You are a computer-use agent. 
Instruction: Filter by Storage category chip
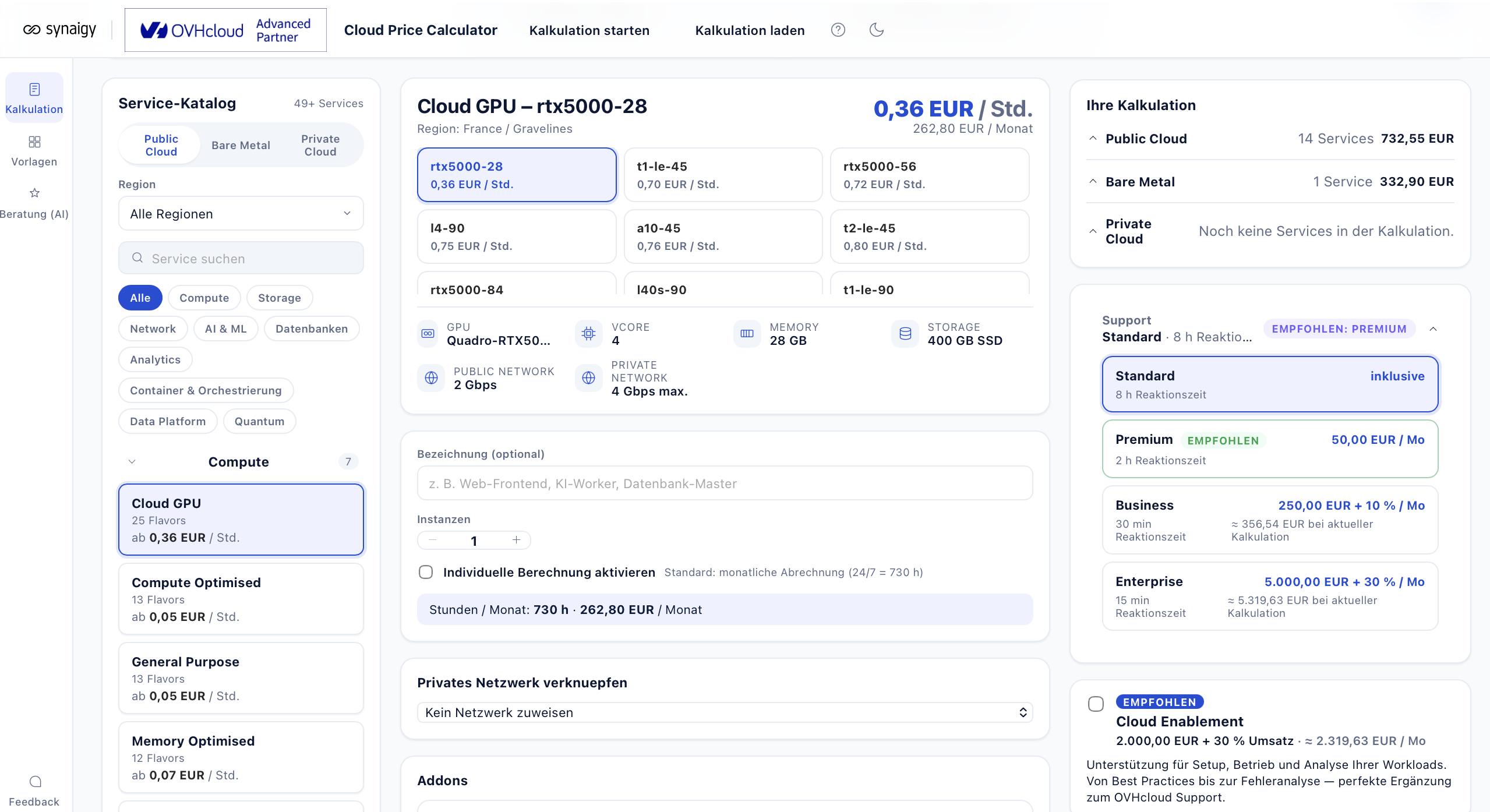[x=280, y=298]
